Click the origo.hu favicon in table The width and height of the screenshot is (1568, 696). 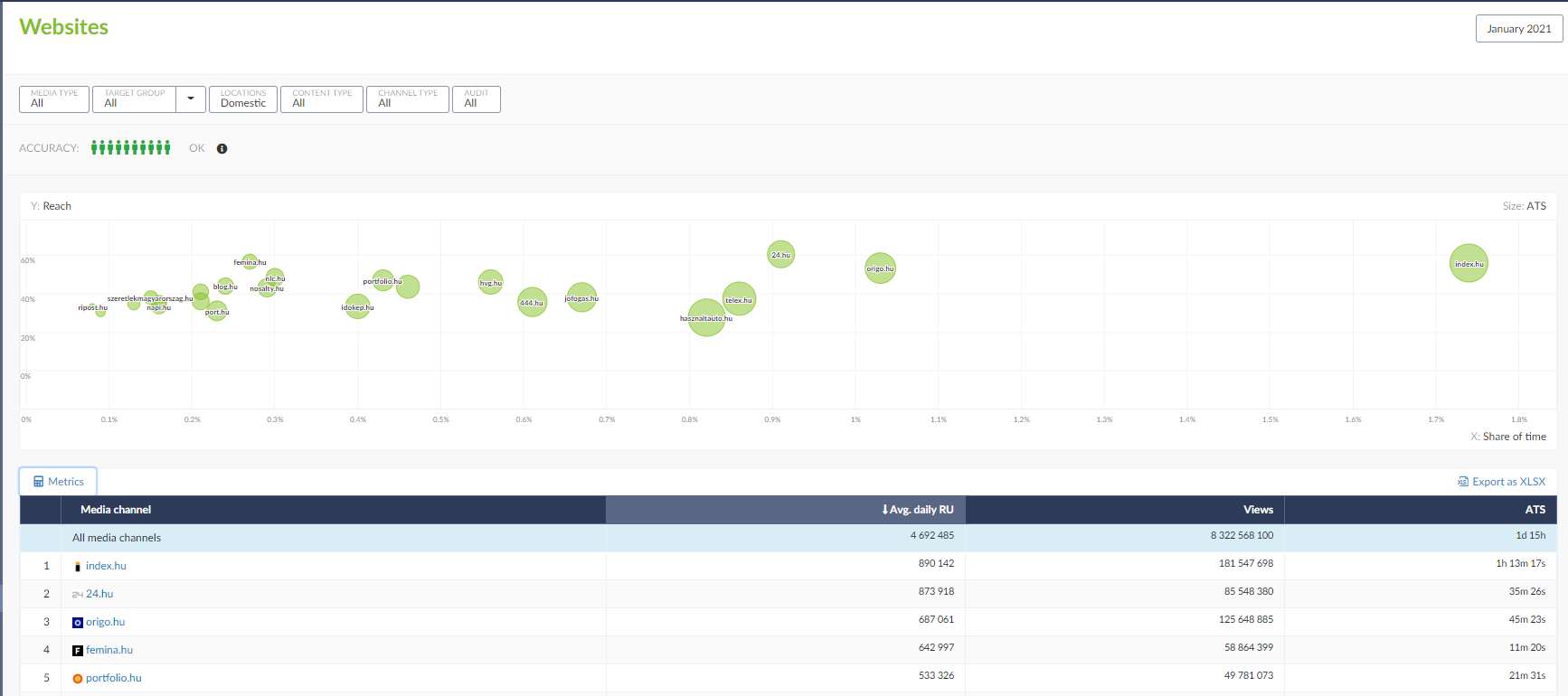tap(77, 623)
